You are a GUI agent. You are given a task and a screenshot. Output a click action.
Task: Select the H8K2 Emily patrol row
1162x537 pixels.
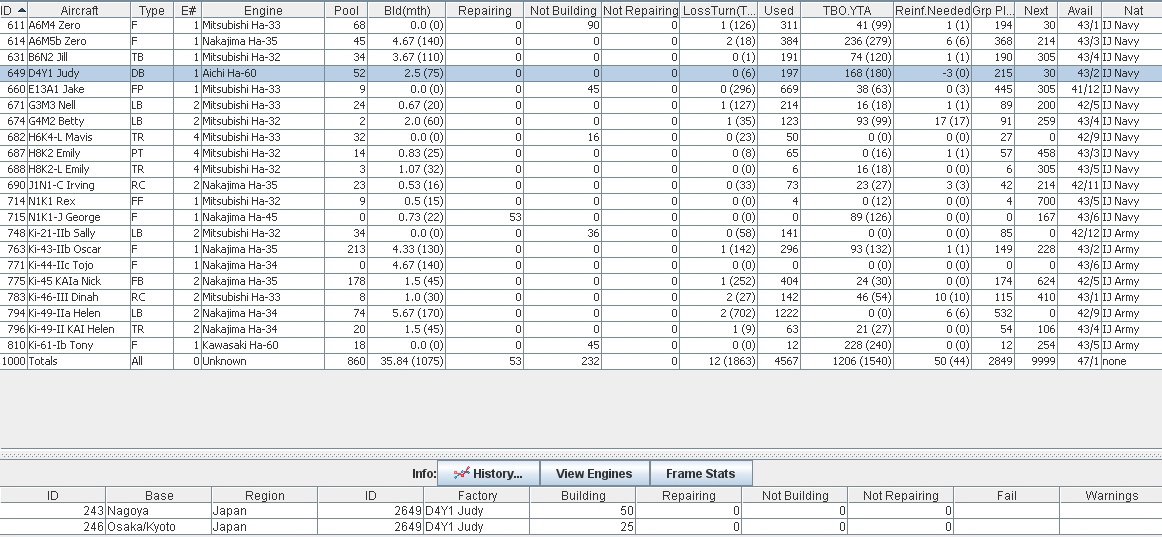point(581,153)
